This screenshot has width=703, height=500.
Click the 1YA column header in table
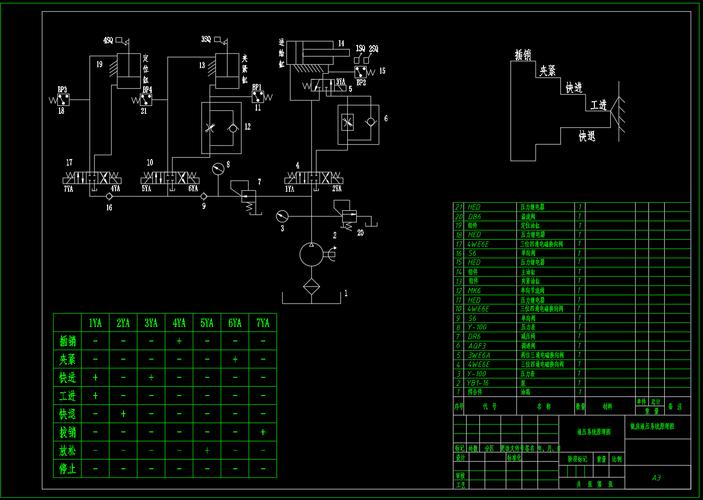(x=94, y=323)
